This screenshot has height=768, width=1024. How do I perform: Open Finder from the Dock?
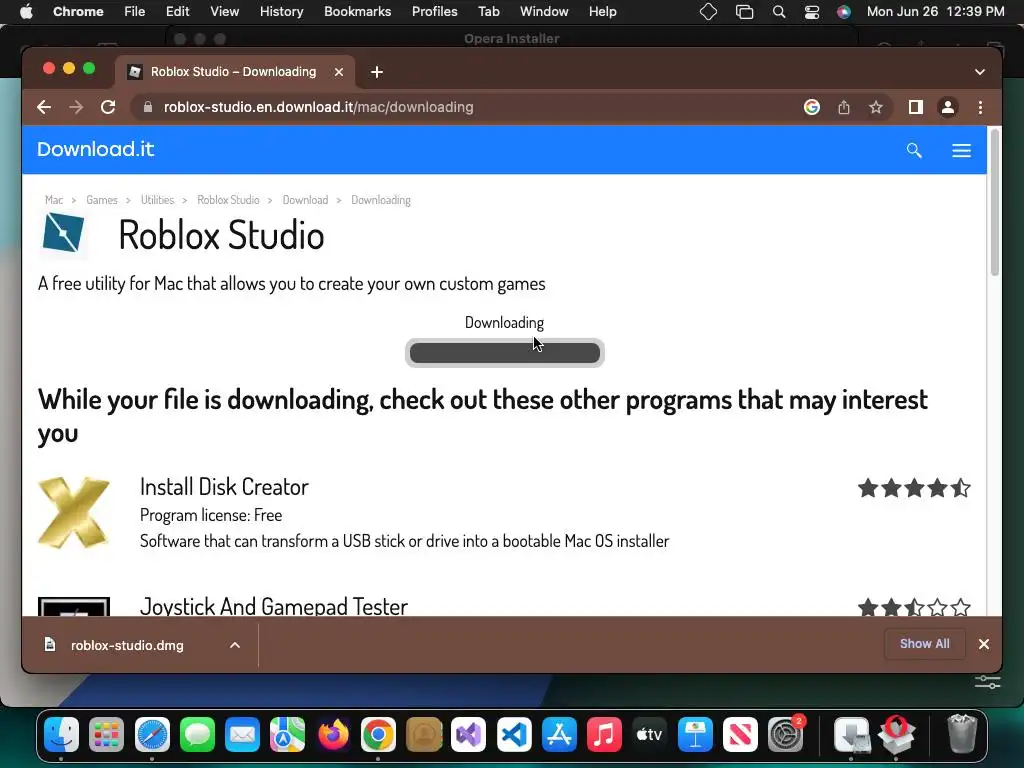click(x=61, y=735)
